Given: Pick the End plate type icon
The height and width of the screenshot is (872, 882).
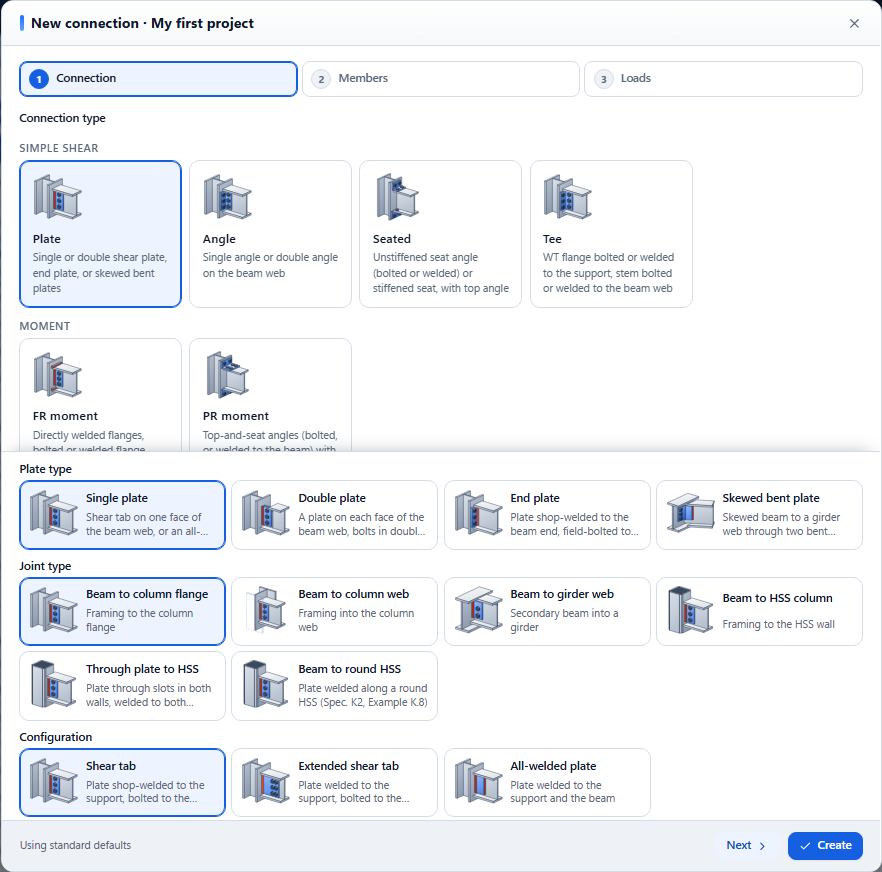Looking at the screenshot, I should pos(479,513).
